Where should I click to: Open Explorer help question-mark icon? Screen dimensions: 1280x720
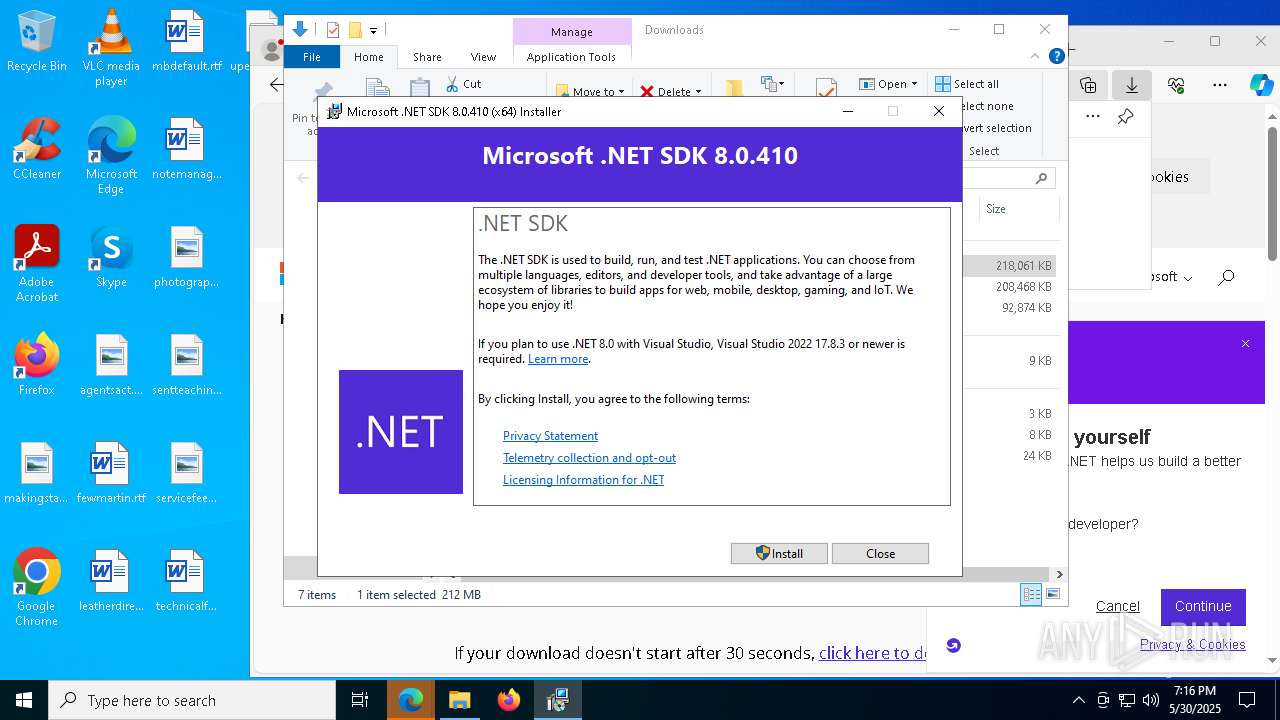1056,56
